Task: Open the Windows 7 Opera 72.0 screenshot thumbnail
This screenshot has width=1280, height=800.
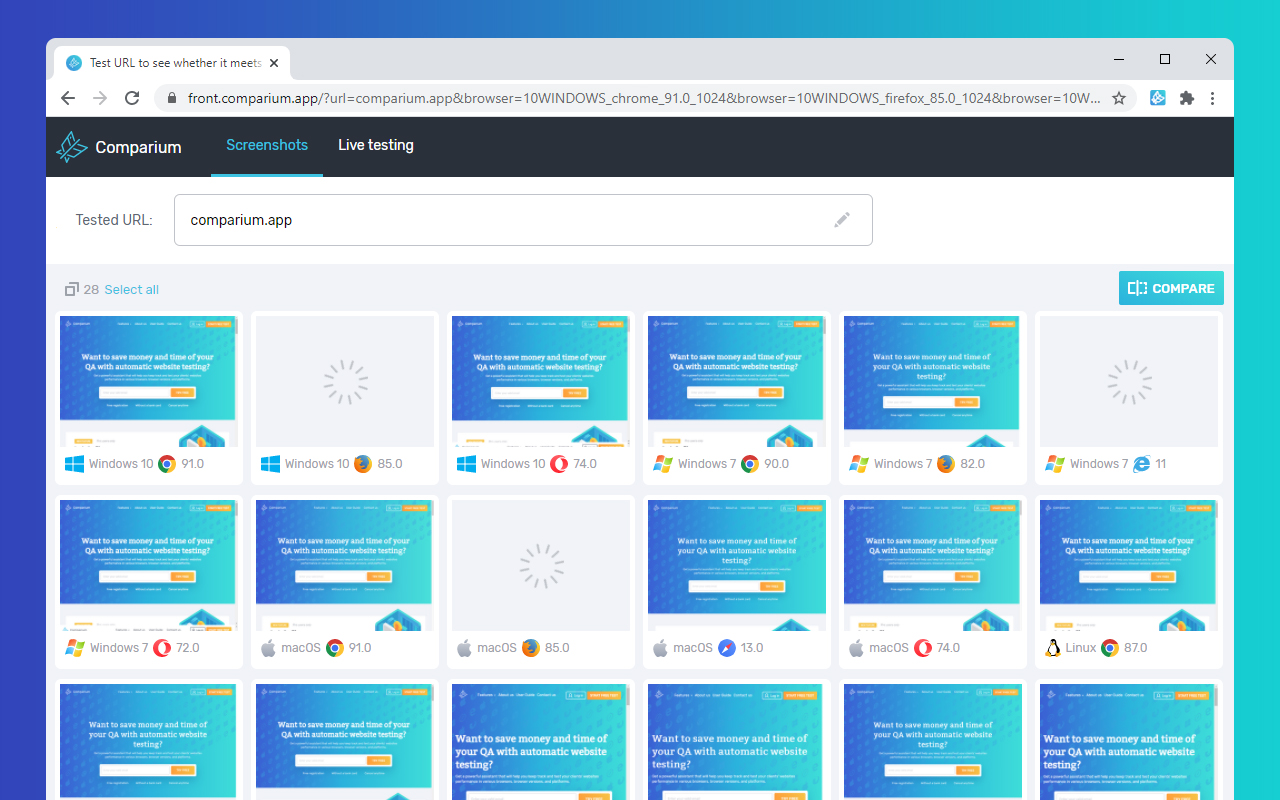Action: 148,565
